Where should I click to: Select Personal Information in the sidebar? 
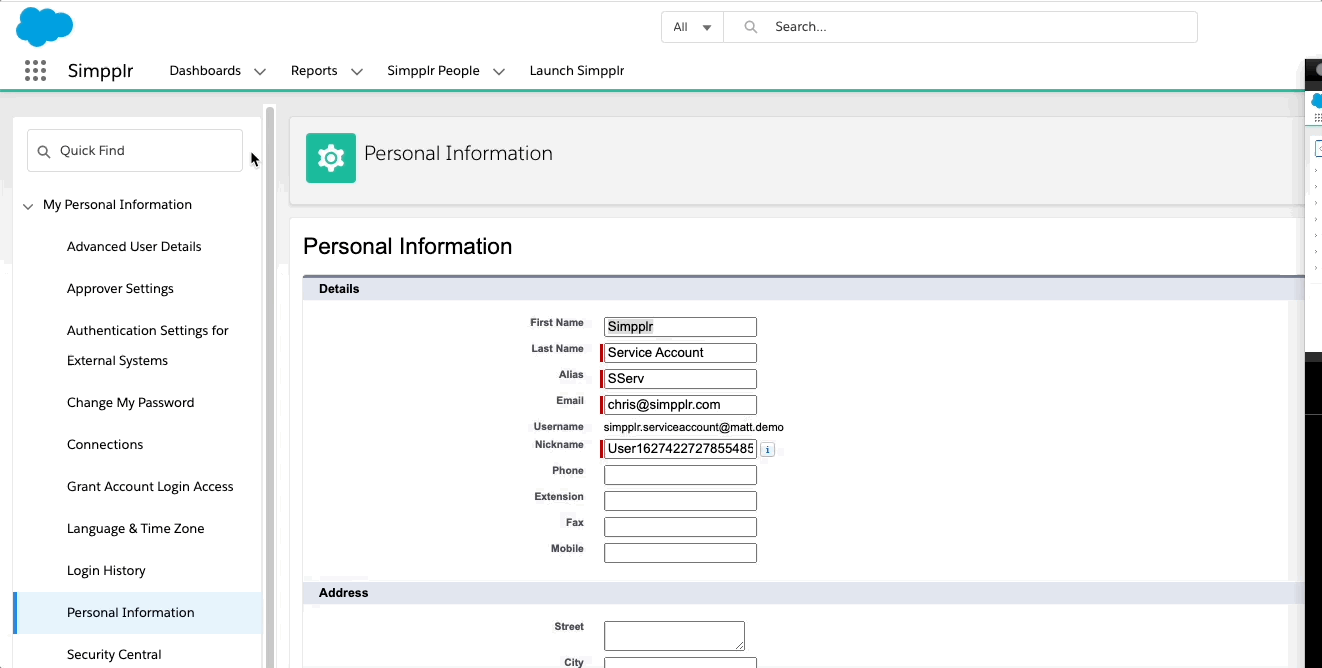[x=137, y=613]
